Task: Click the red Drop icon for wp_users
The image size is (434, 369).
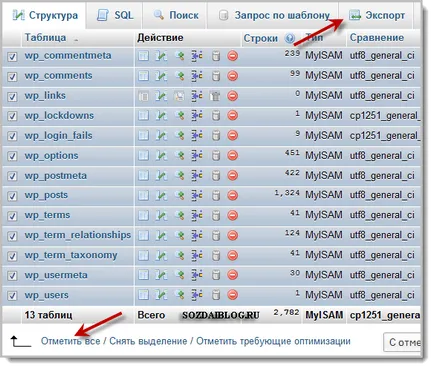Action: 233,295
